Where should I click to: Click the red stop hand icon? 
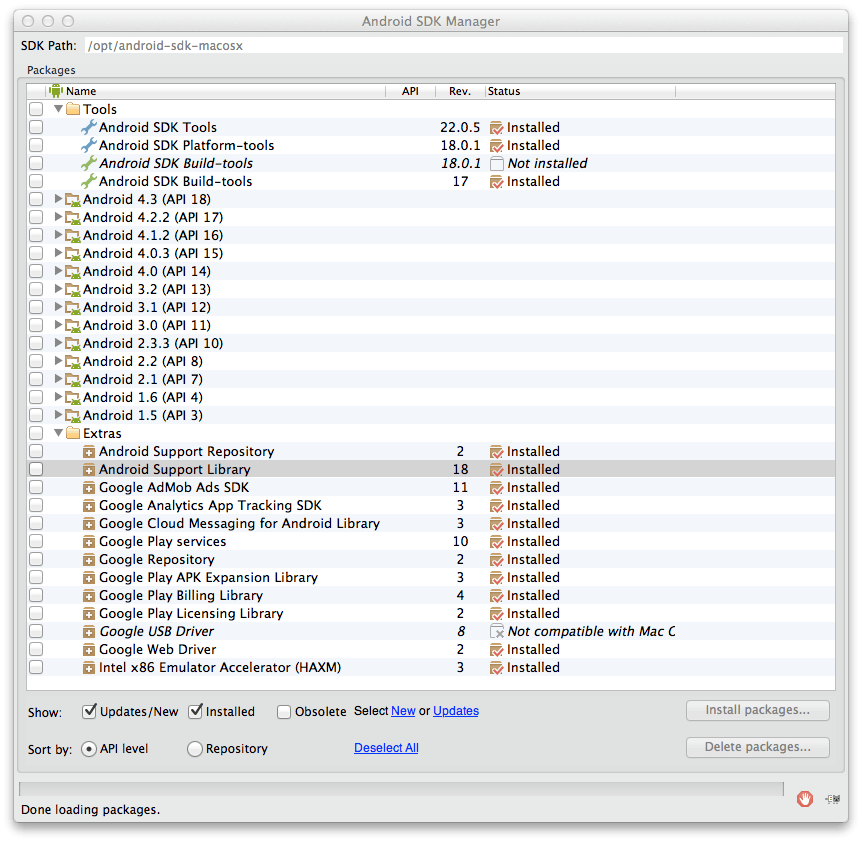point(805,799)
